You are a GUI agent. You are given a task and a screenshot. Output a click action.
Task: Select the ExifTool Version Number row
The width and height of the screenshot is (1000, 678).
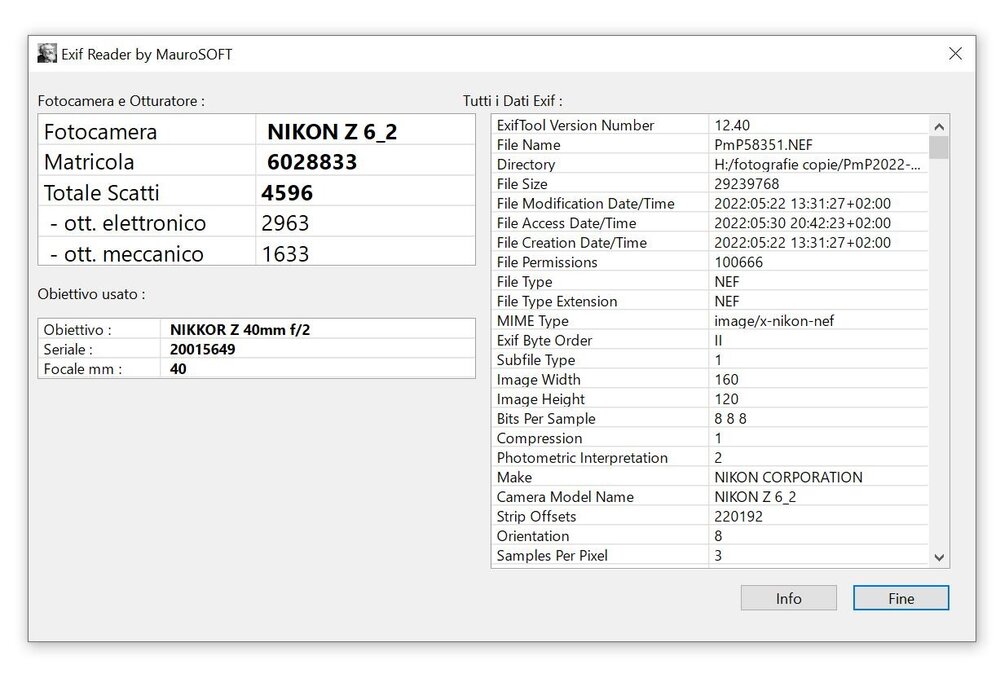pos(710,125)
